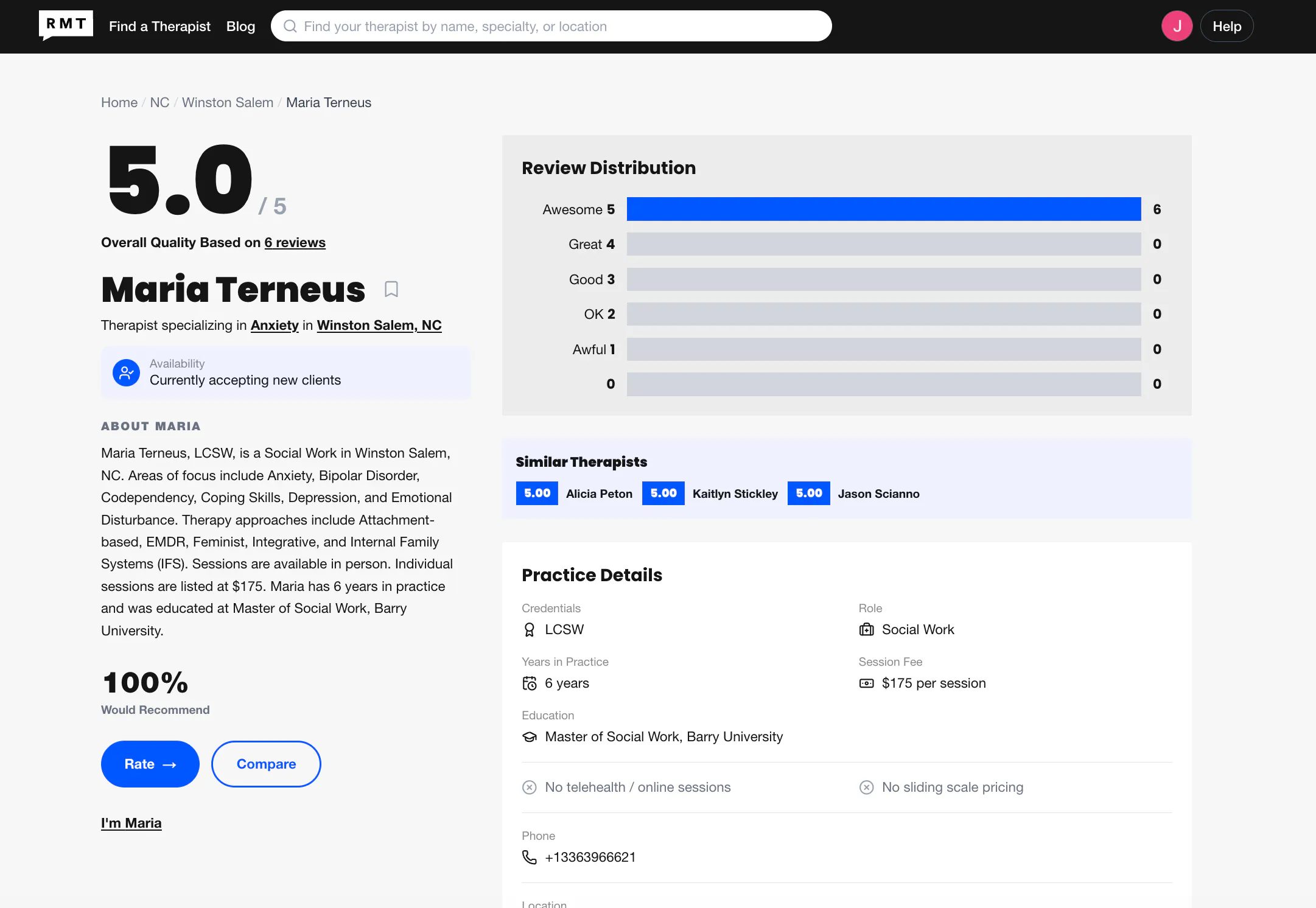1316x908 pixels.
Task: Click the availability person icon
Action: pos(127,372)
